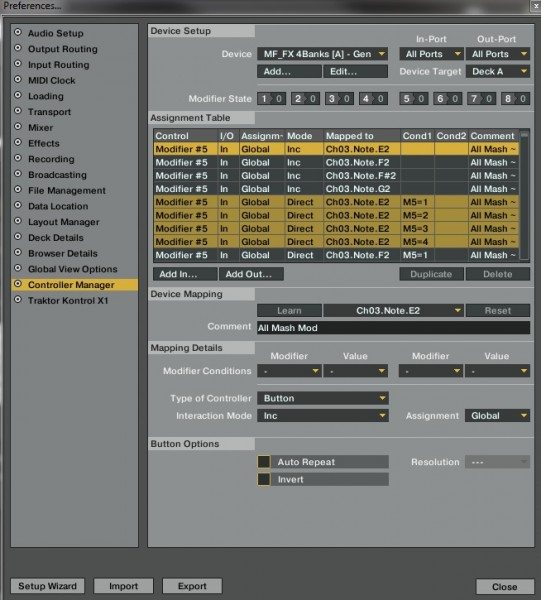Click the Export button

(192, 586)
